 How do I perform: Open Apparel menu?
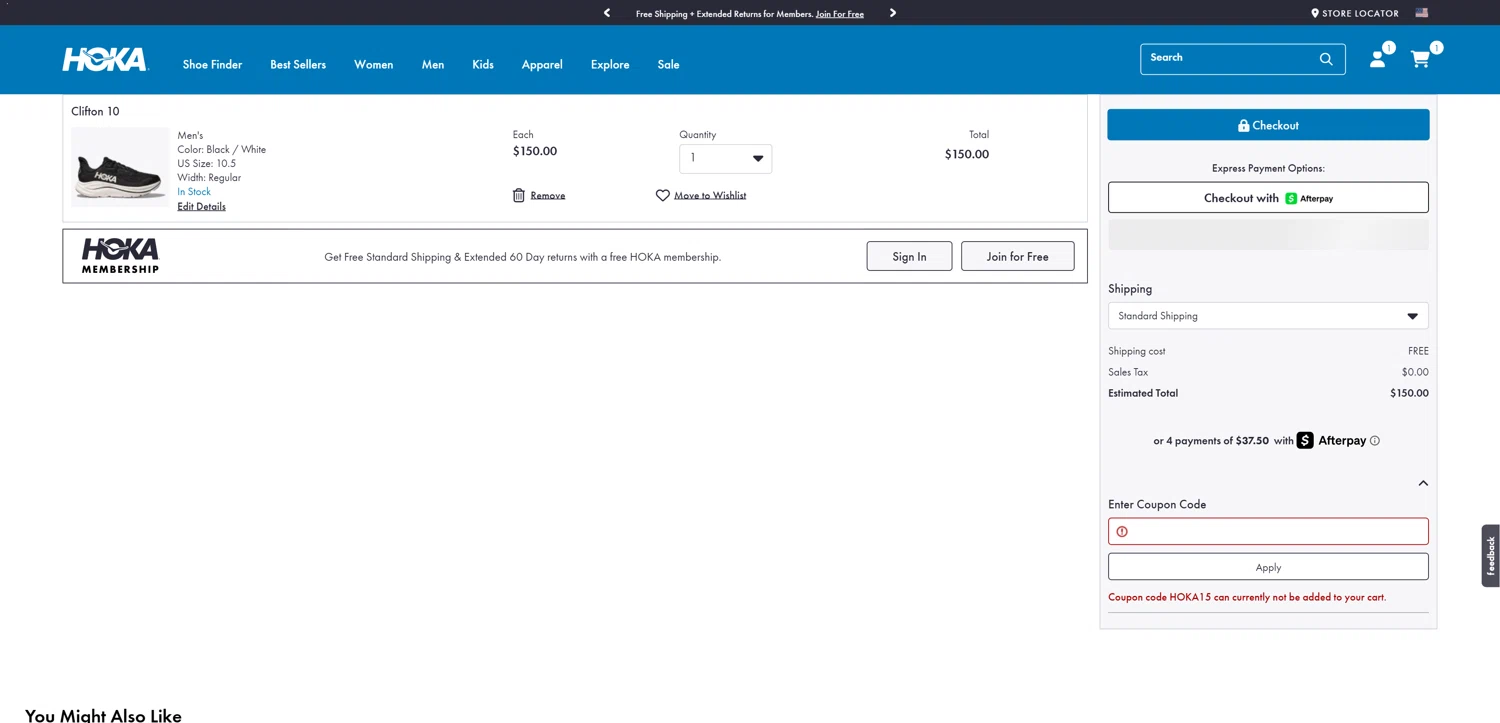pos(542,64)
